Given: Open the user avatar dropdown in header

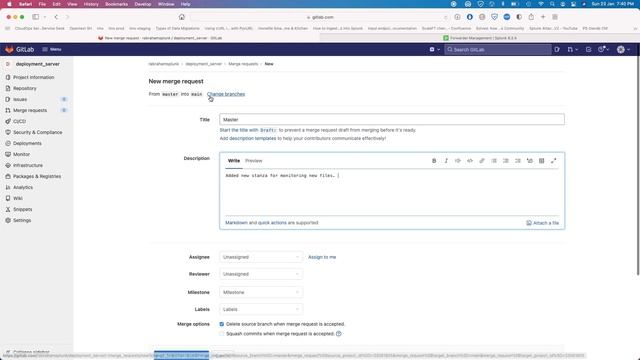Looking at the screenshot, I should tap(623, 49).
